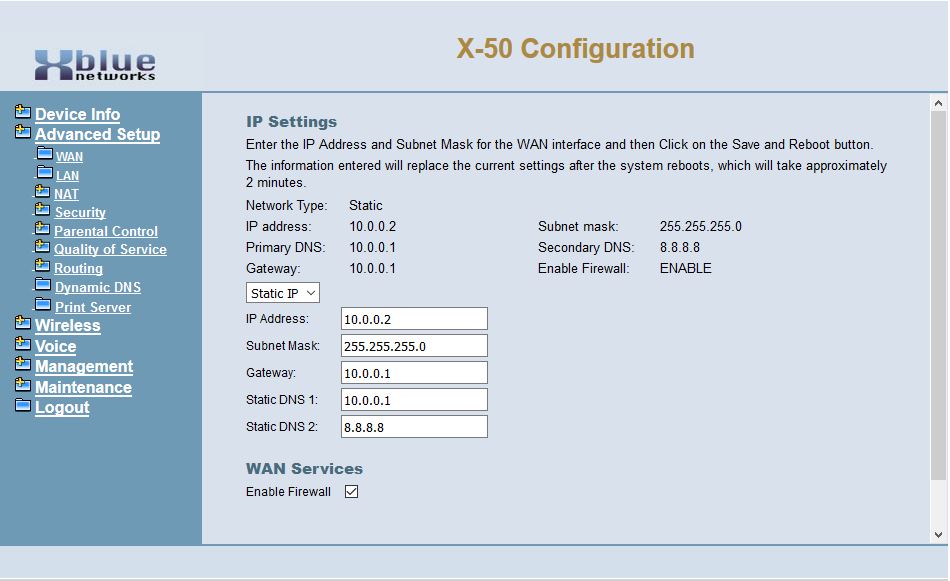Click the folder icon beside Voice

(23, 345)
